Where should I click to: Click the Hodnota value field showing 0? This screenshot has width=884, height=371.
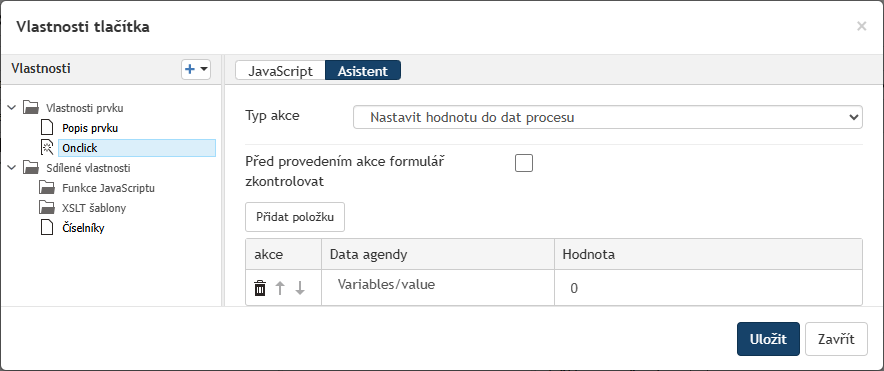coord(708,288)
